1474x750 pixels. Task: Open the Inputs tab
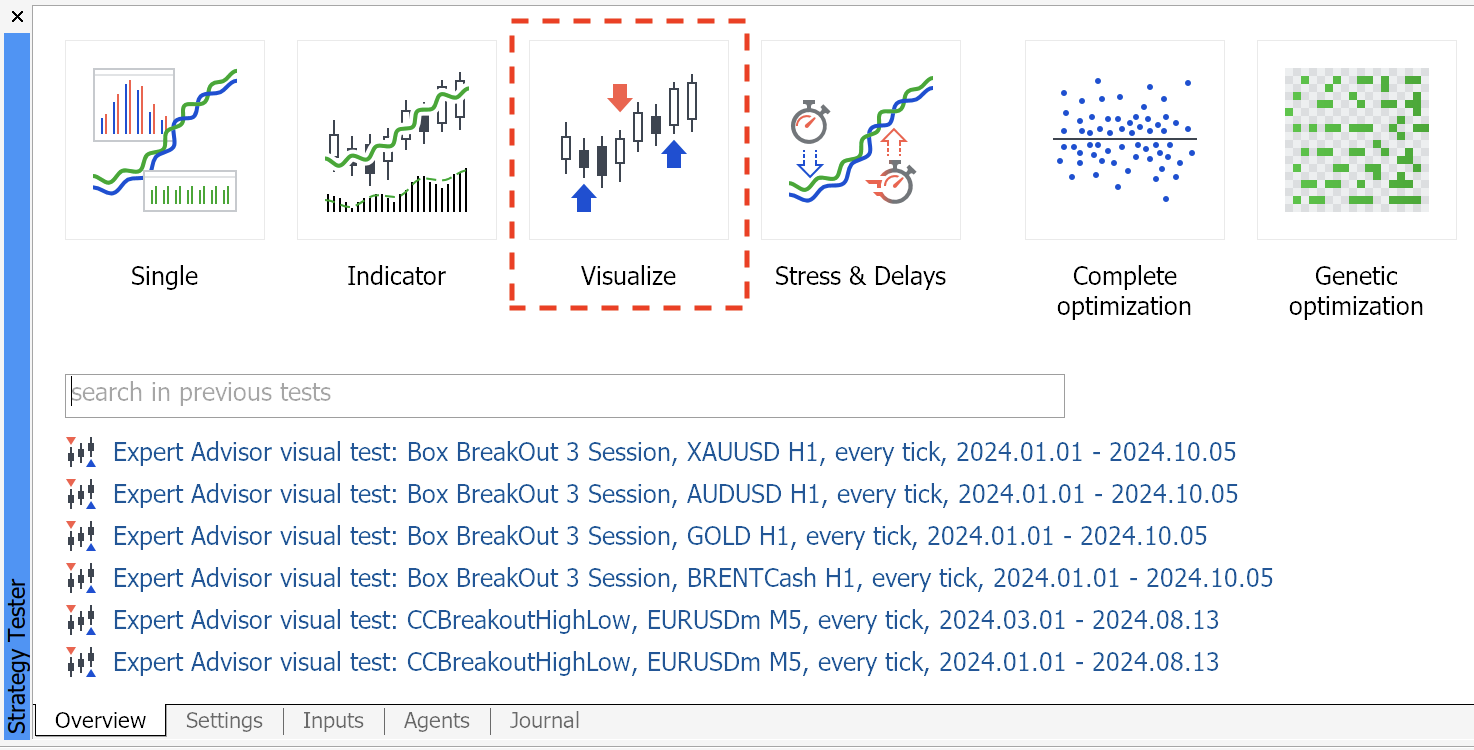pyautogui.click(x=333, y=721)
